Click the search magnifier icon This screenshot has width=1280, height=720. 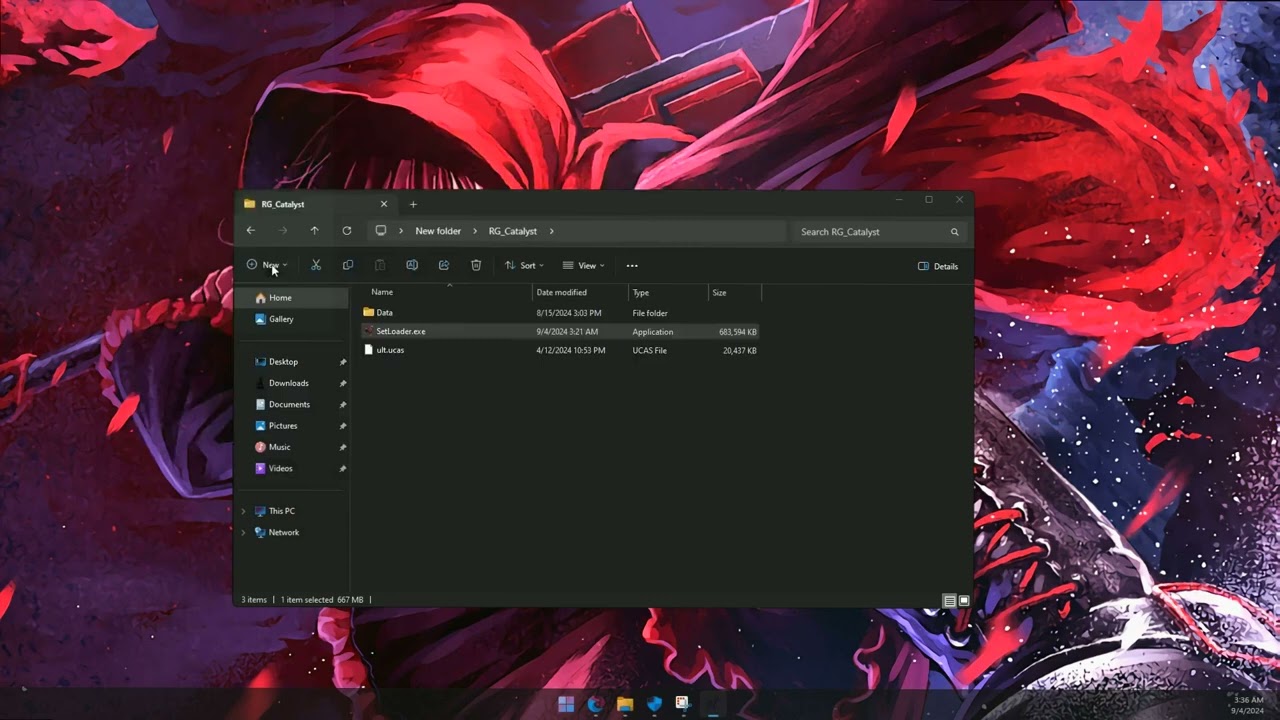[954, 232]
